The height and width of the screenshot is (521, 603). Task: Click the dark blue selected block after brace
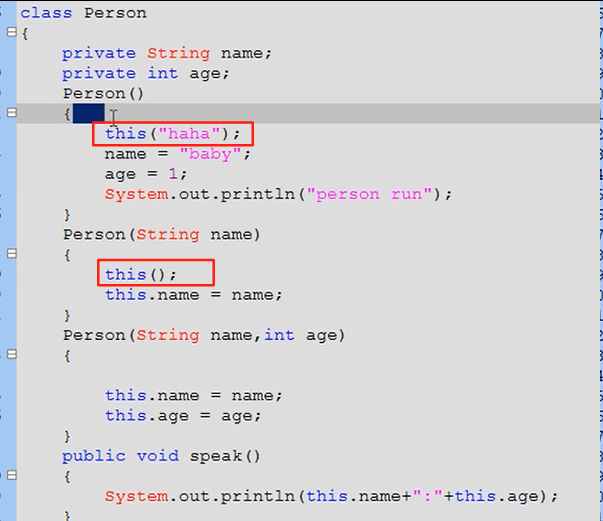[88, 113]
